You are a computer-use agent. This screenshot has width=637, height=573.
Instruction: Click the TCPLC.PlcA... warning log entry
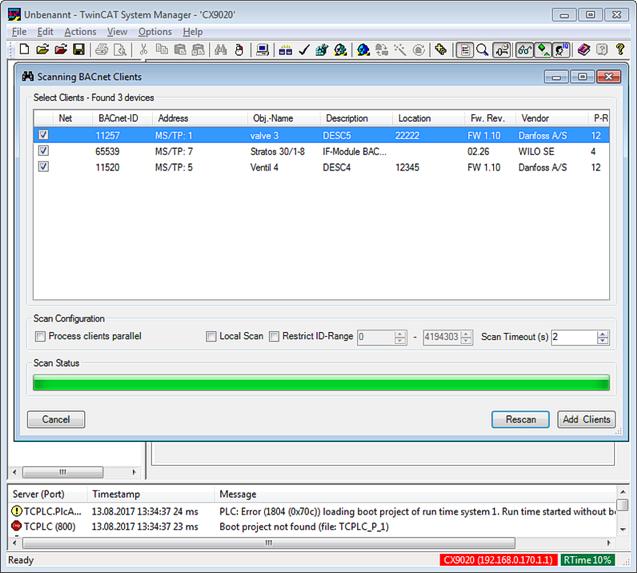coord(313,511)
